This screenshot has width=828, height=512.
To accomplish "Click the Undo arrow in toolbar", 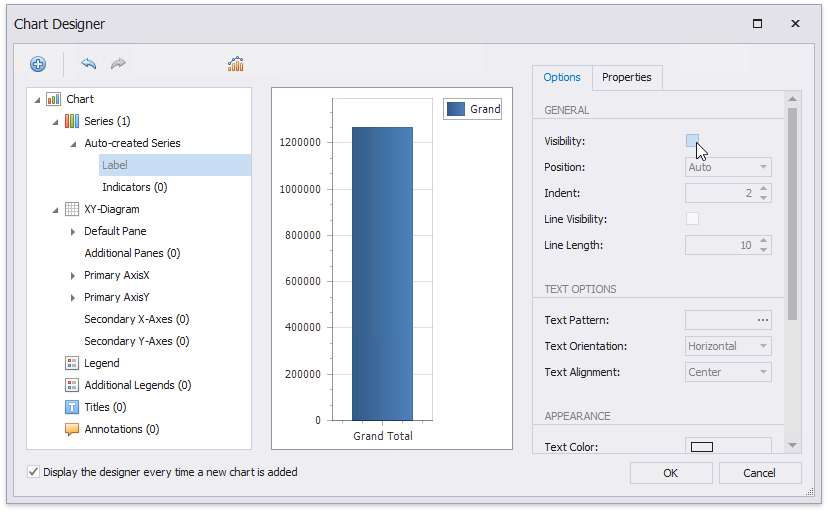I will pyautogui.click(x=89, y=64).
